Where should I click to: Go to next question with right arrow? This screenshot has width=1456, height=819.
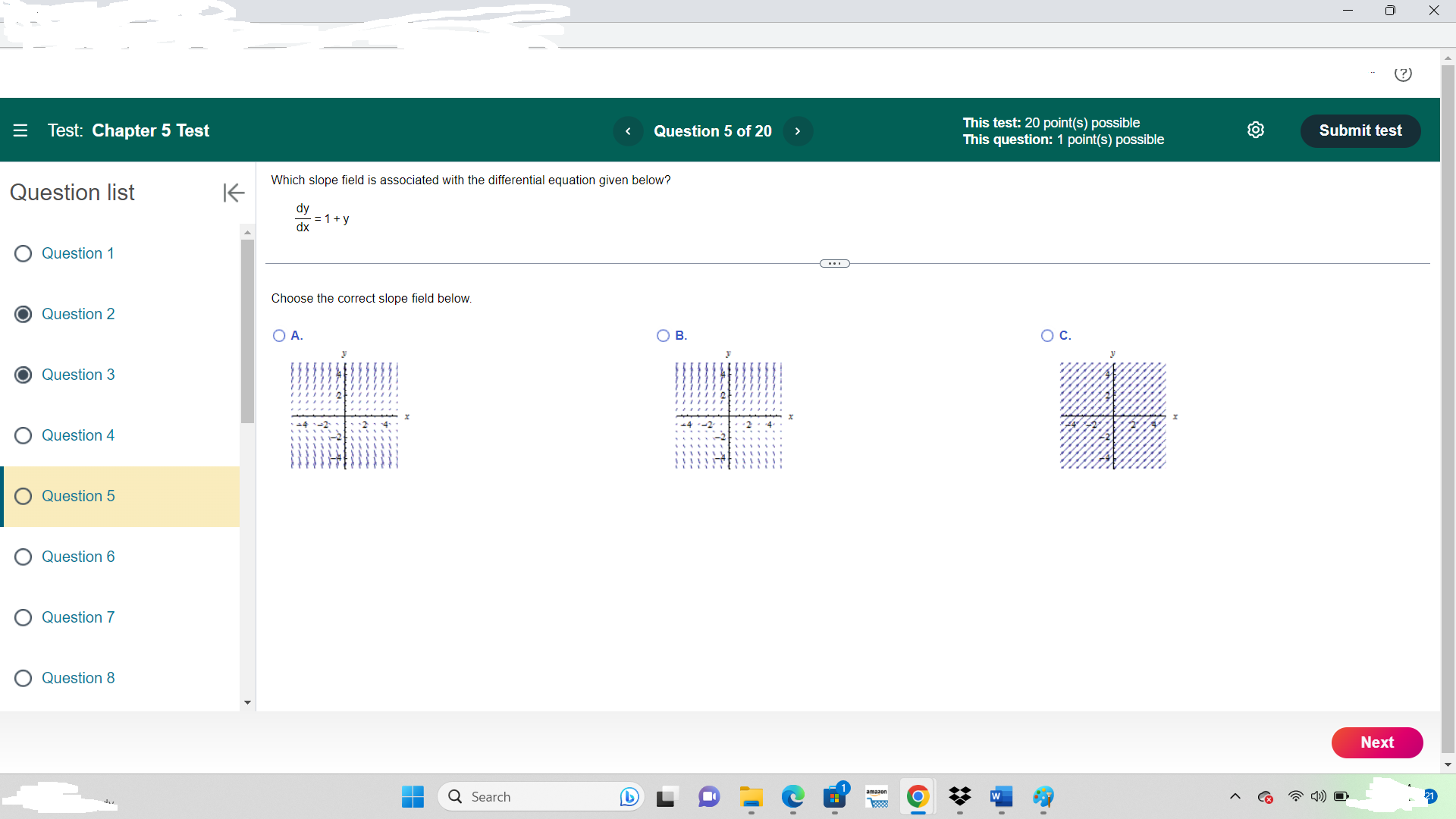(798, 130)
